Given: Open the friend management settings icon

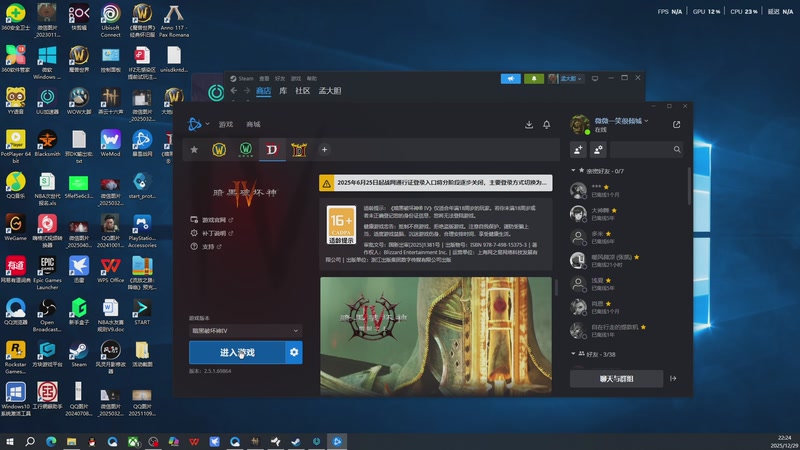Looking at the screenshot, I should point(598,149).
